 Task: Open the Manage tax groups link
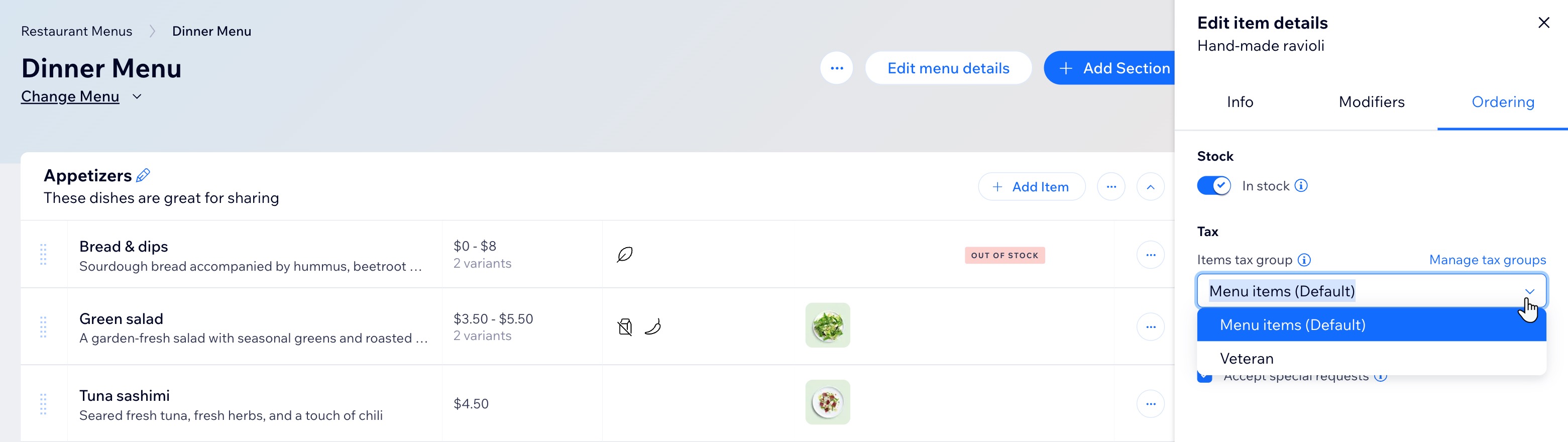click(x=1487, y=260)
